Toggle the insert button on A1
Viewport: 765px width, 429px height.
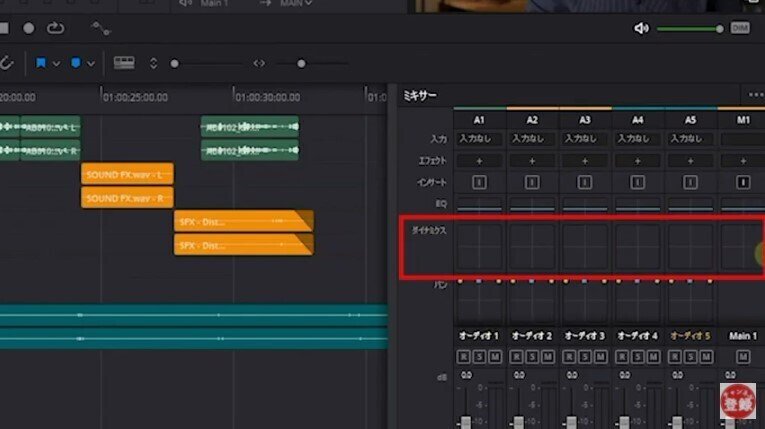point(479,183)
